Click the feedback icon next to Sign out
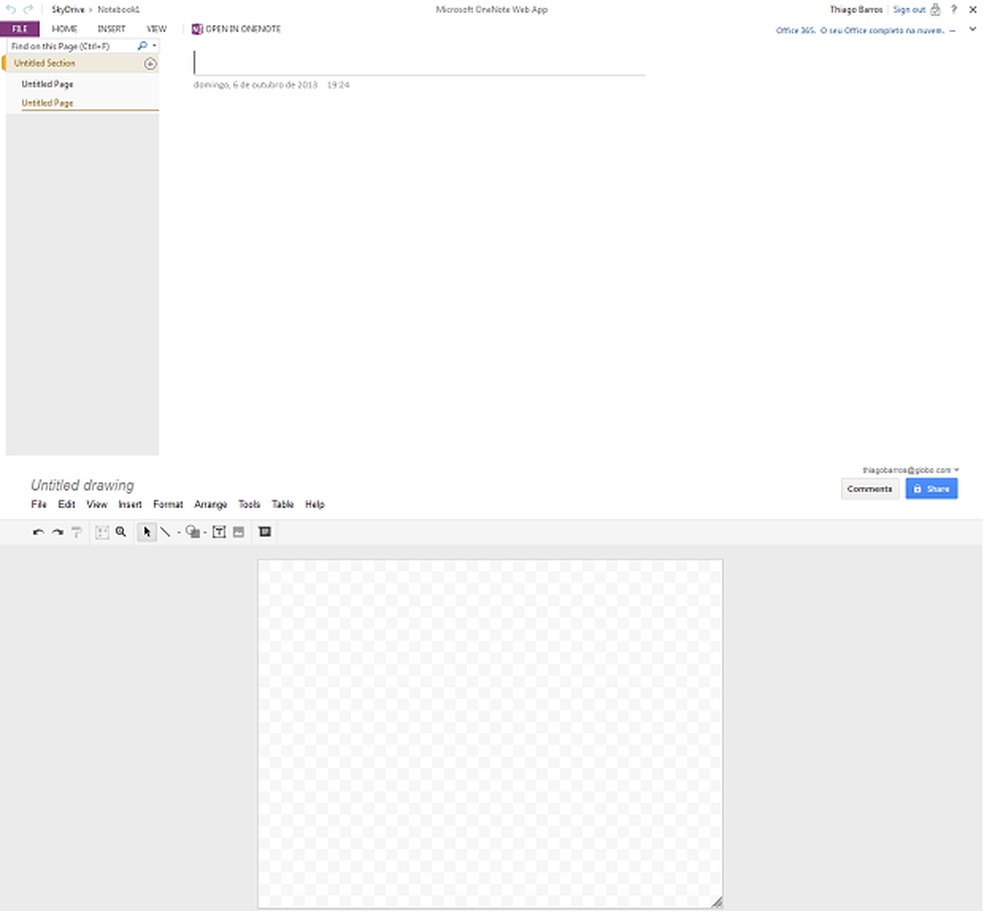984x911 pixels. (x=935, y=9)
